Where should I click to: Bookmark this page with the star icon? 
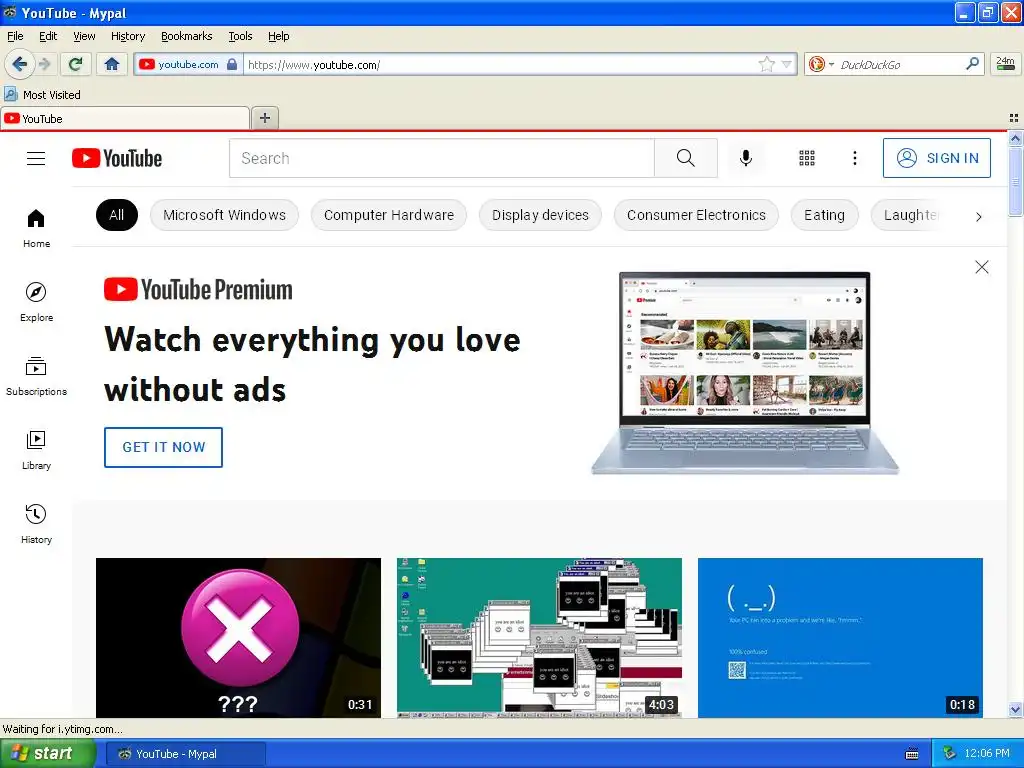[x=766, y=64]
